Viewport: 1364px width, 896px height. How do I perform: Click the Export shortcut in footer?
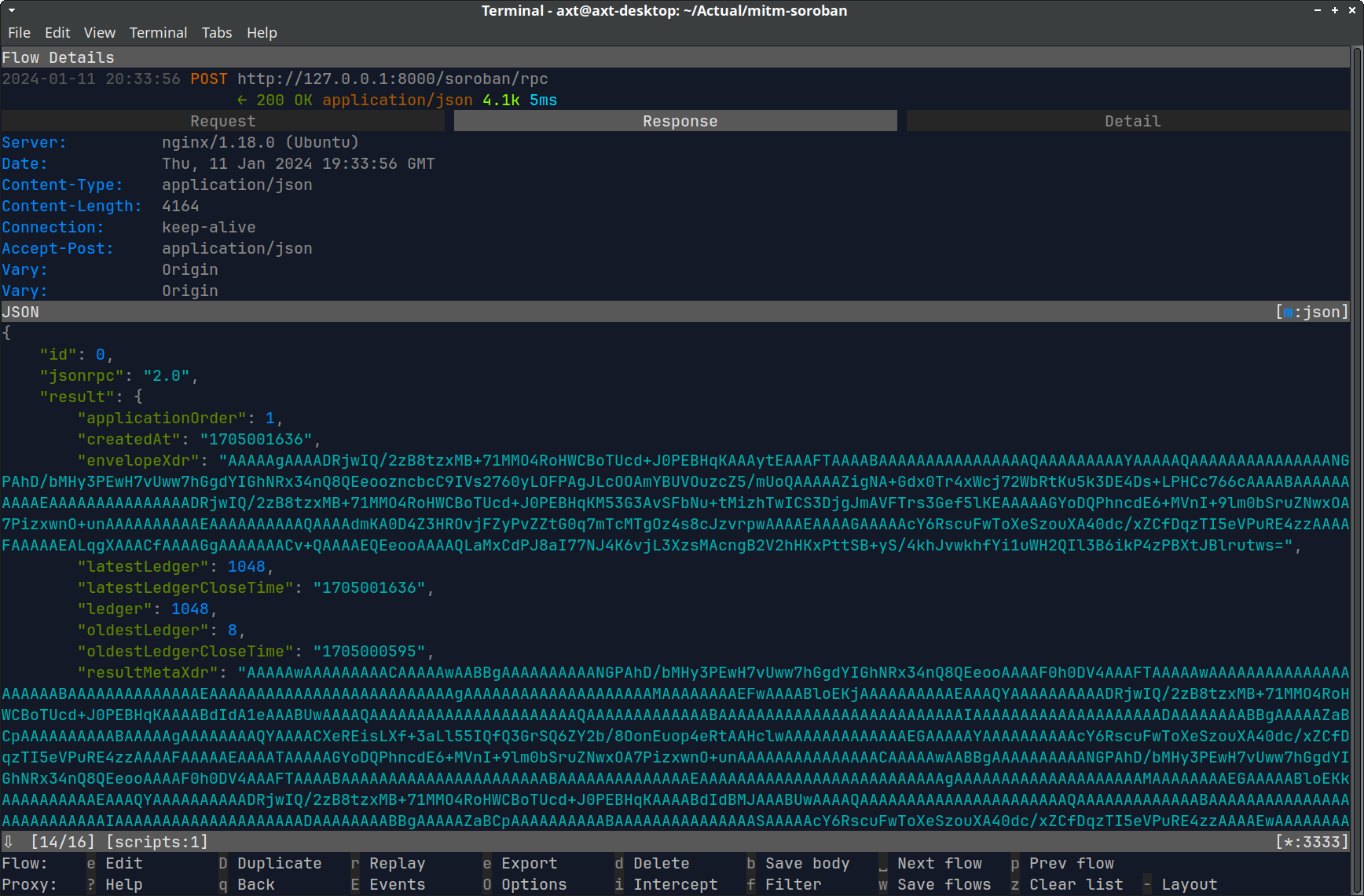(529, 863)
